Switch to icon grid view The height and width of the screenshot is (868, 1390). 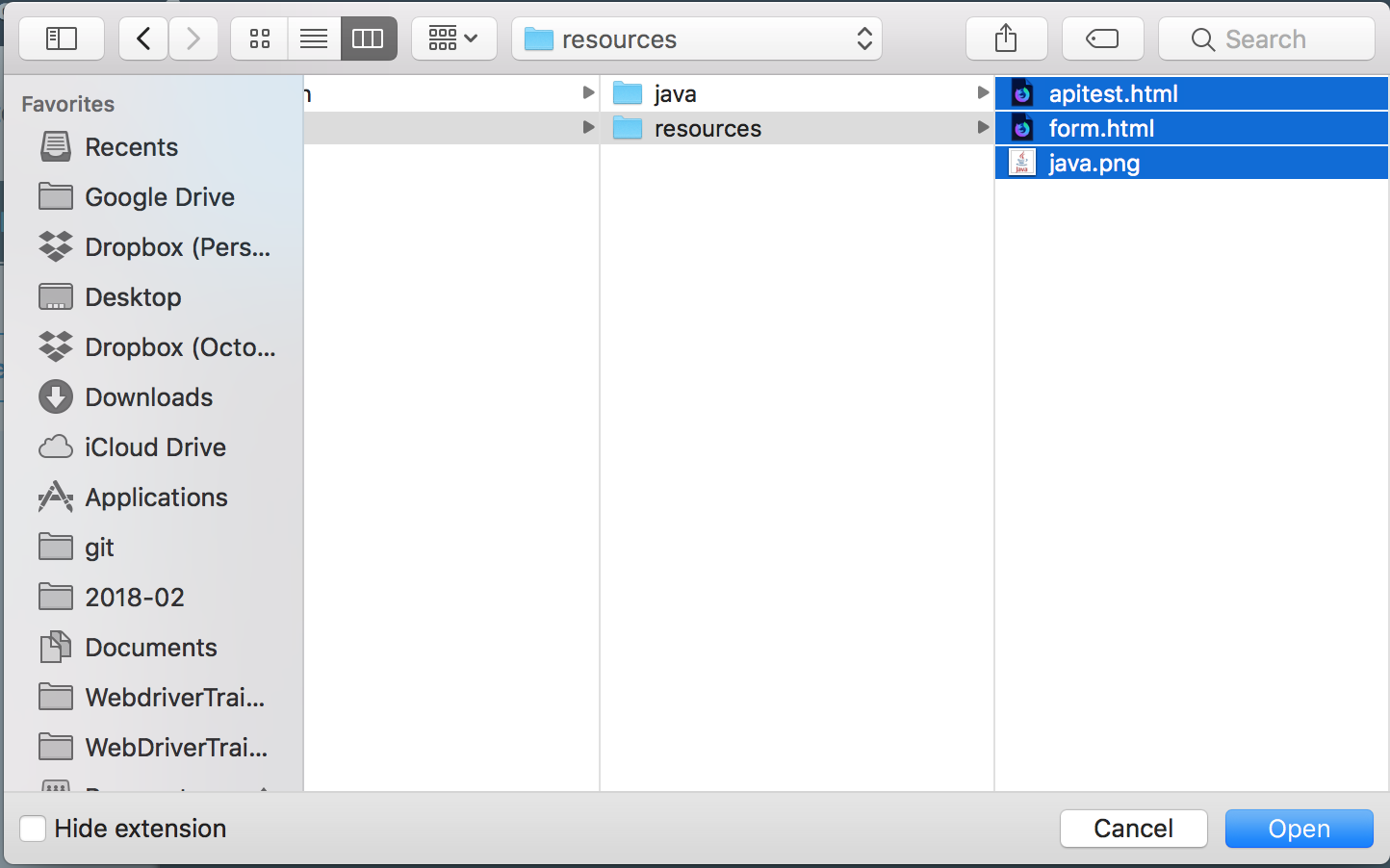tap(259, 38)
